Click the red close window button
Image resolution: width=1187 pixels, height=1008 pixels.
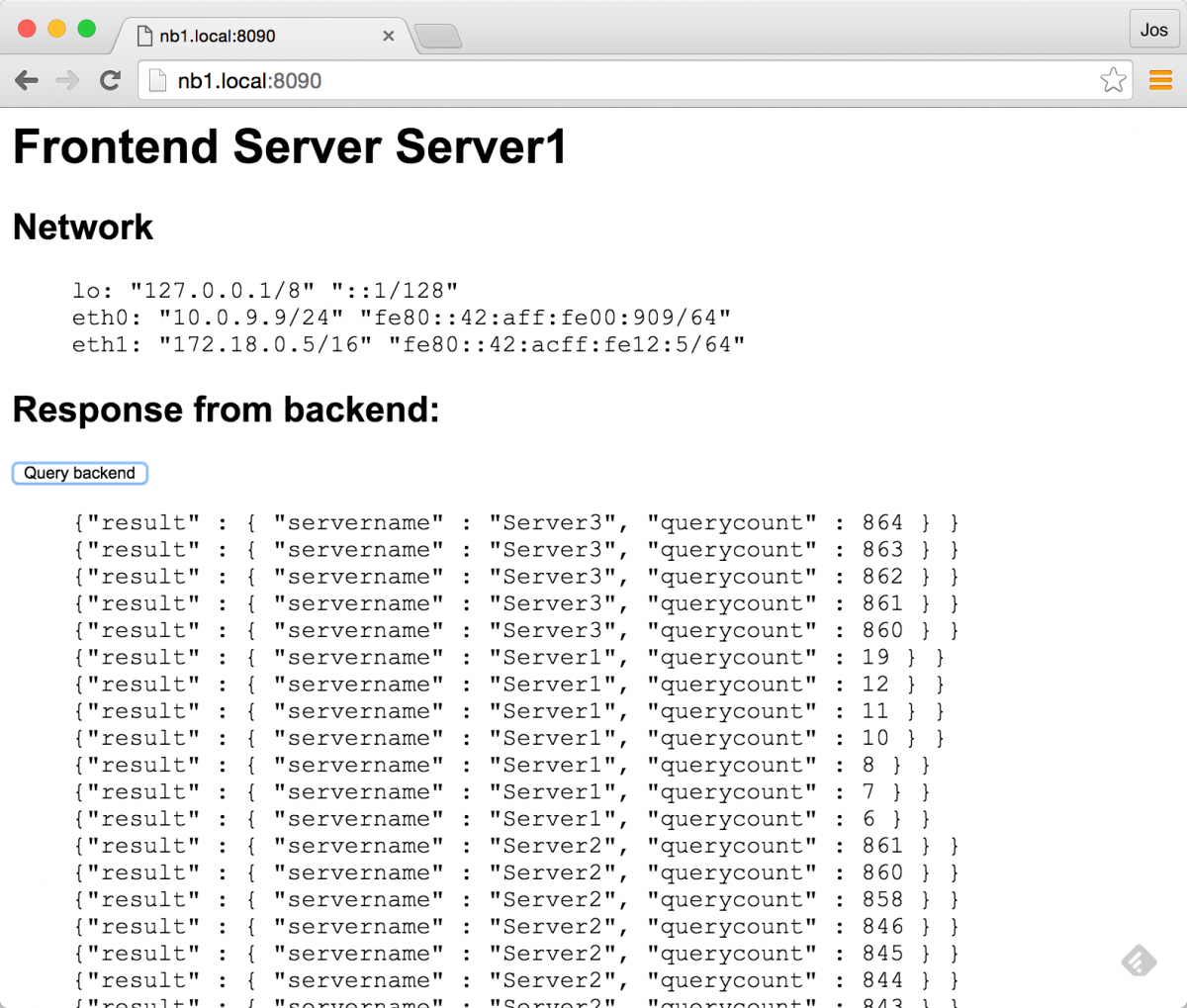tap(27, 29)
